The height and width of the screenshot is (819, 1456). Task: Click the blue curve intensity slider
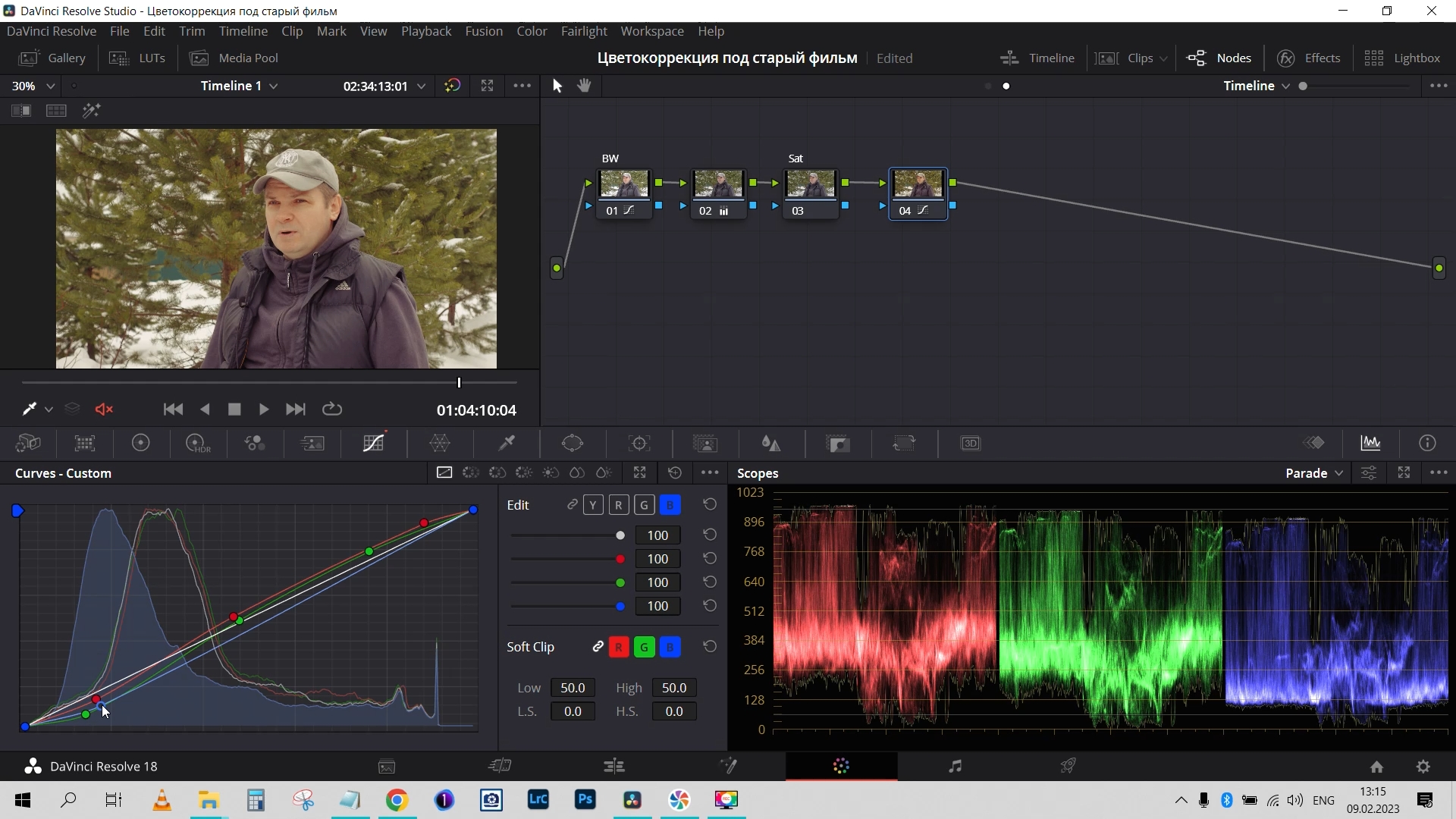tap(567, 607)
